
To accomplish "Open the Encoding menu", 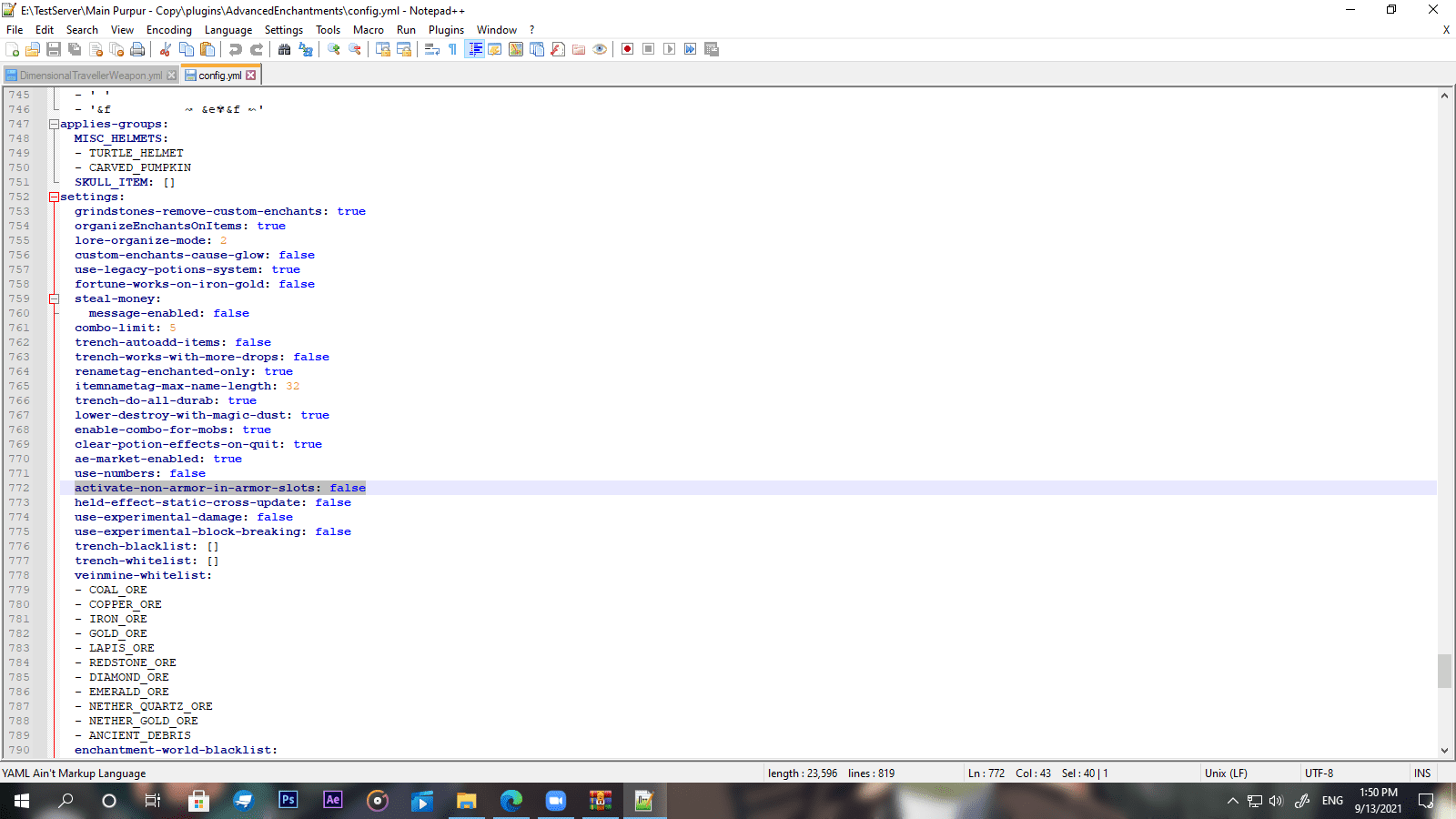I will click(169, 30).
